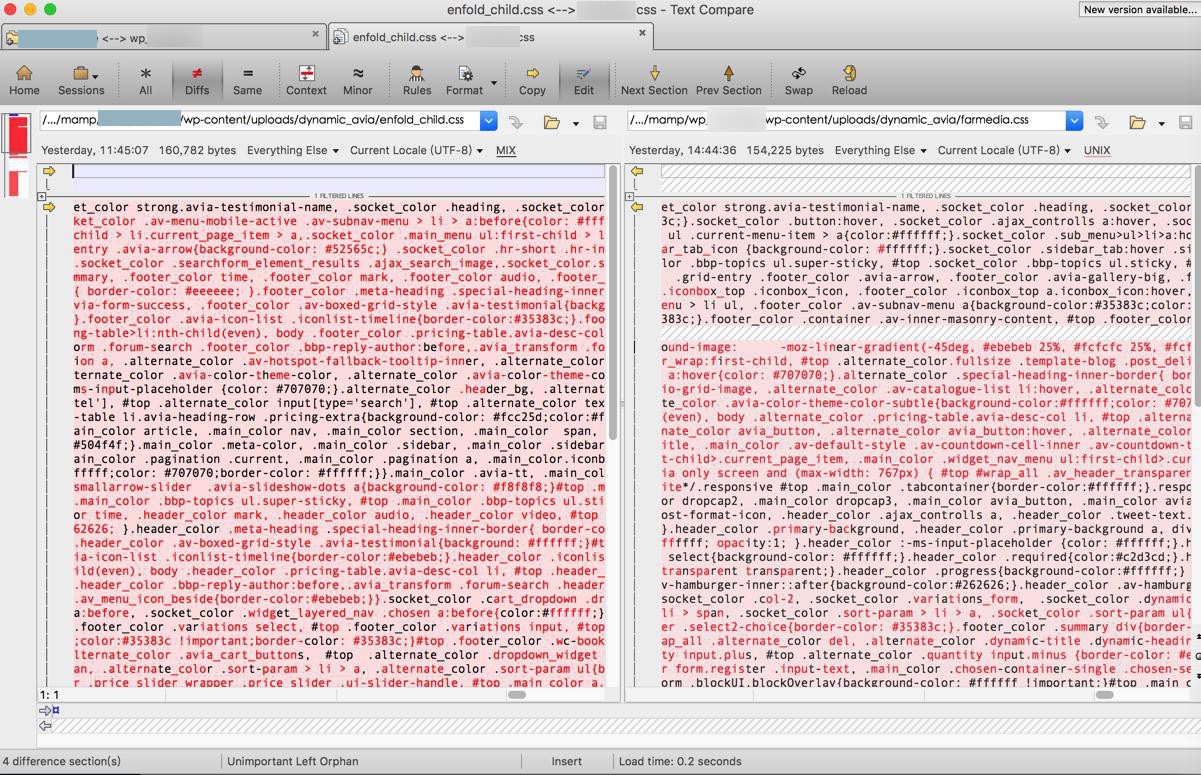The height and width of the screenshot is (775, 1201).
Task: Expand the left pane filtered lines
Action: 42,196
